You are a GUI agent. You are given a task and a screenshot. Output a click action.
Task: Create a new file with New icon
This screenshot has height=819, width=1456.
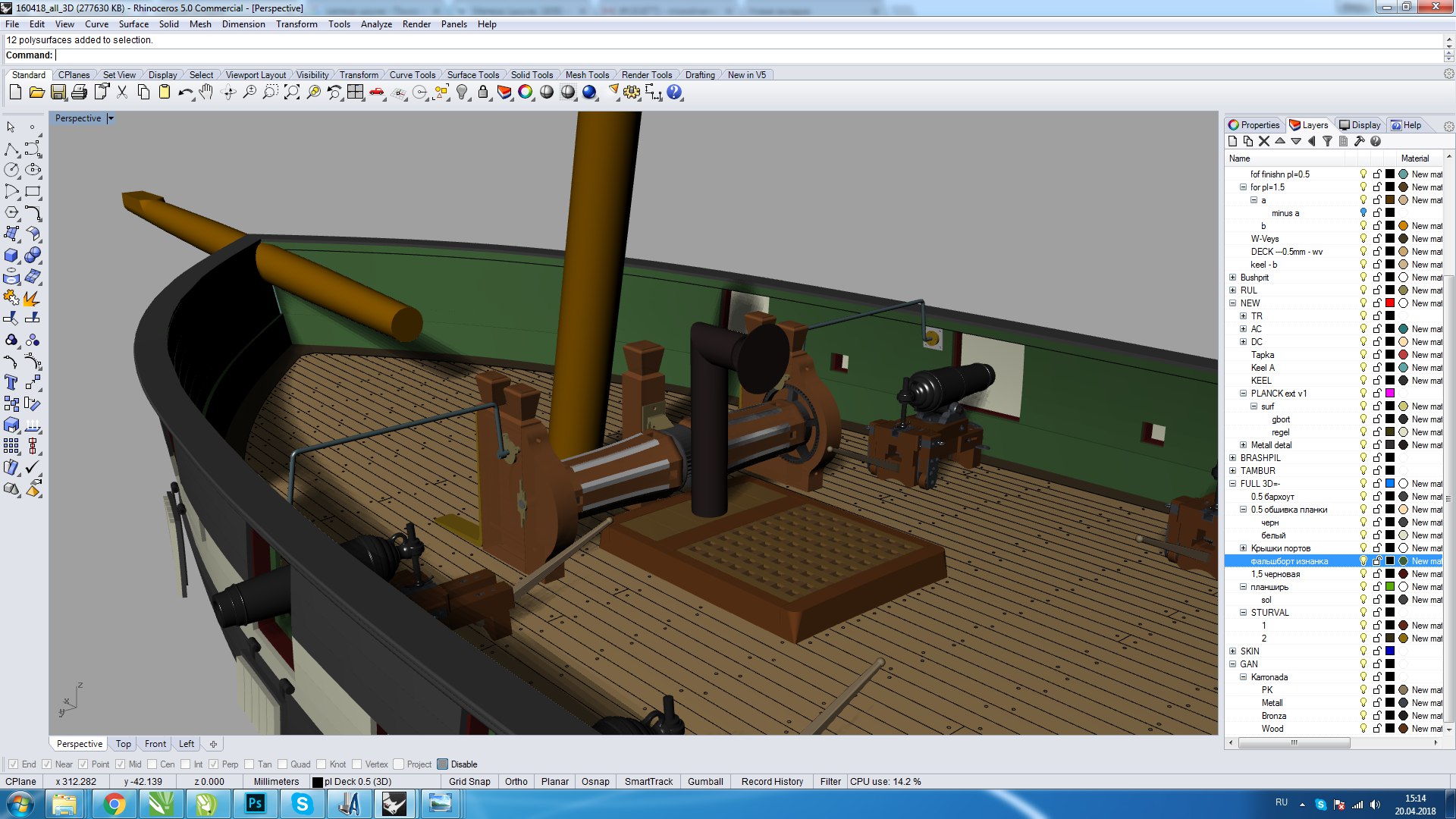15,93
